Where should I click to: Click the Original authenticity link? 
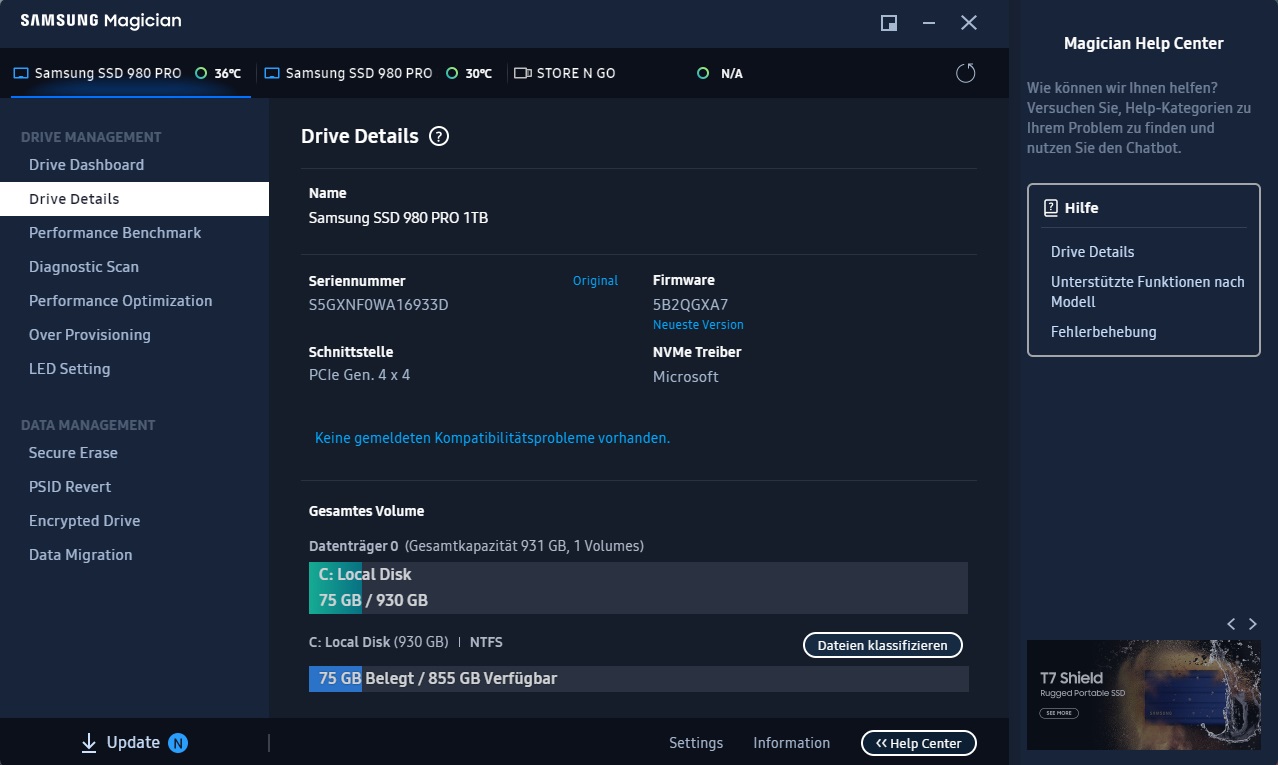(x=595, y=281)
